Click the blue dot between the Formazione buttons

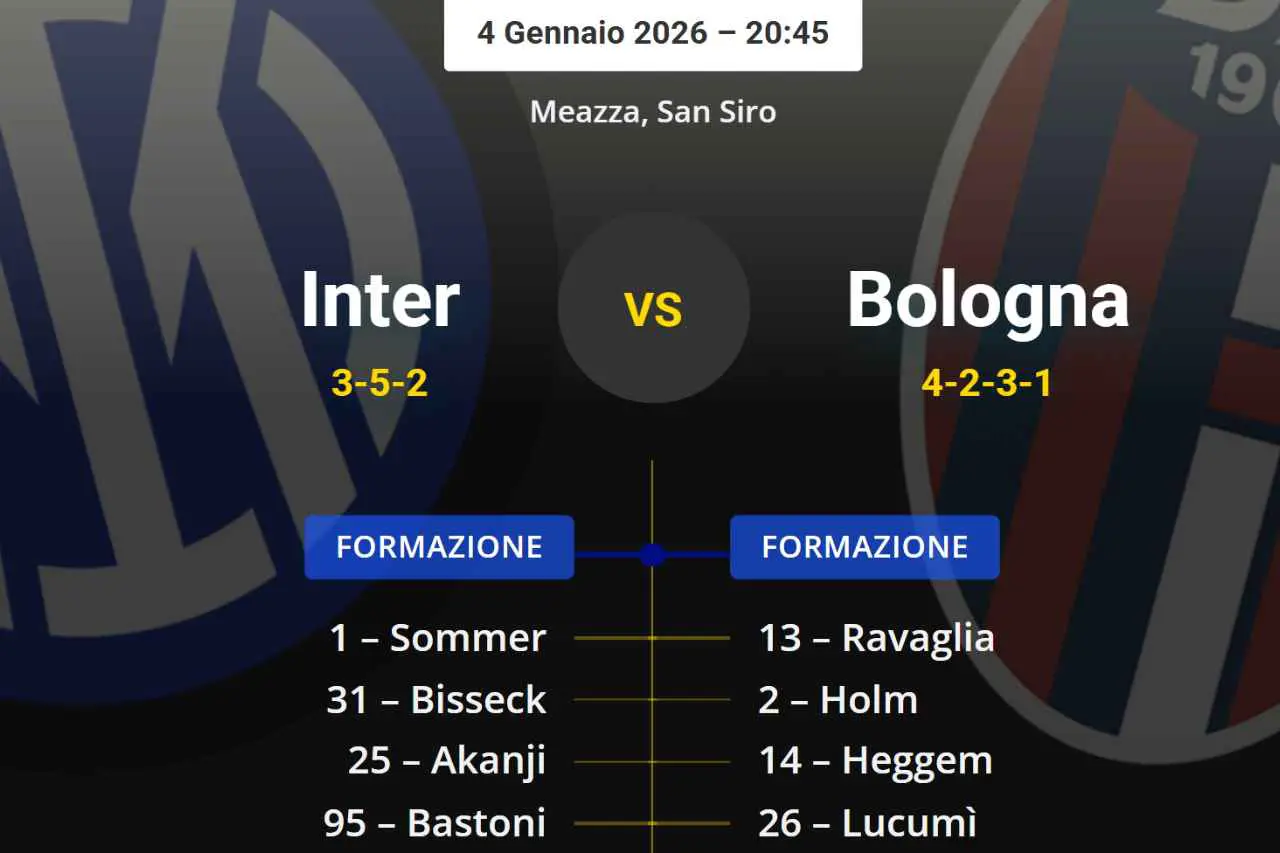(652, 554)
